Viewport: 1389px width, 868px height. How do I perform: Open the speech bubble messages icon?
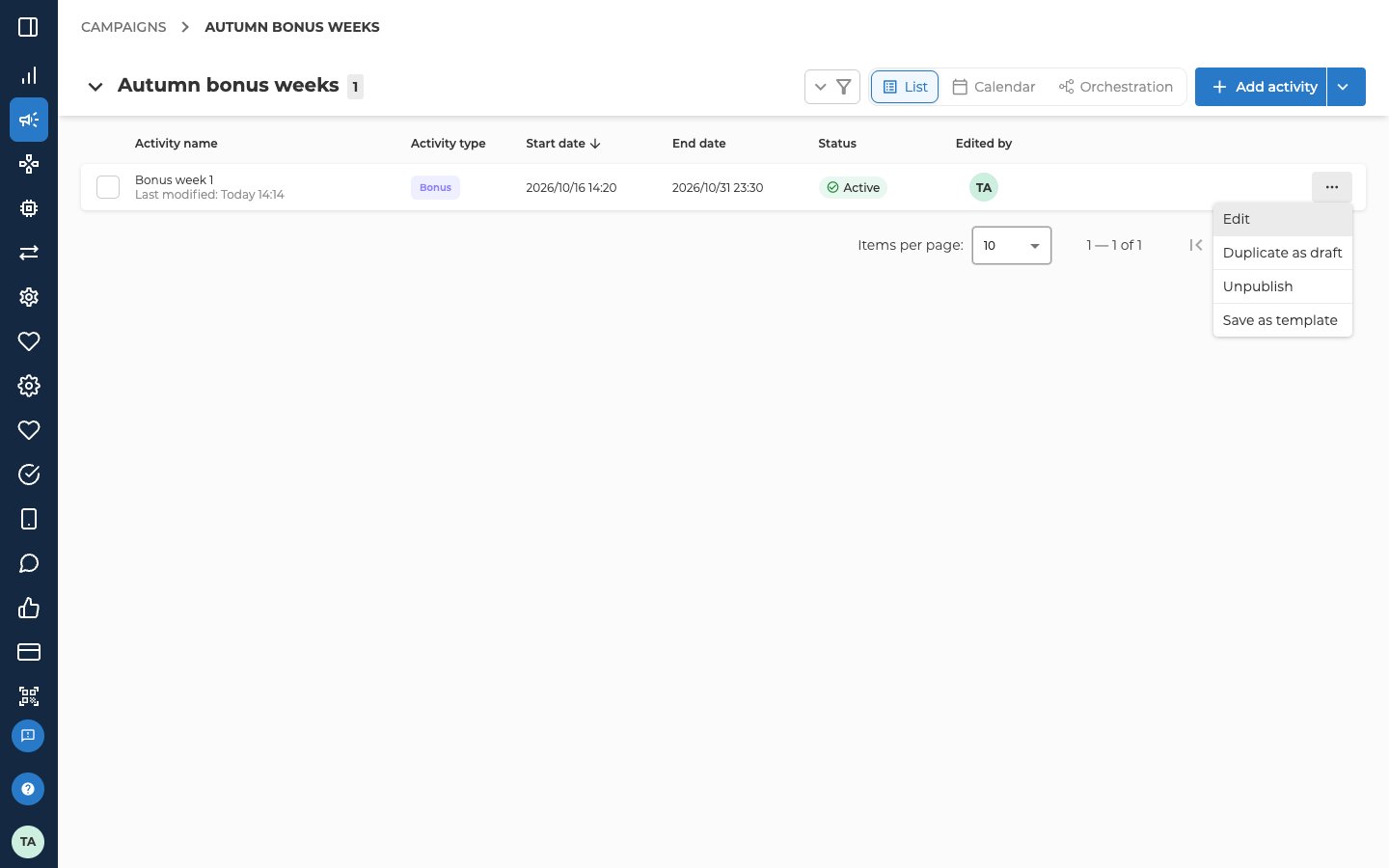[x=29, y=563]
